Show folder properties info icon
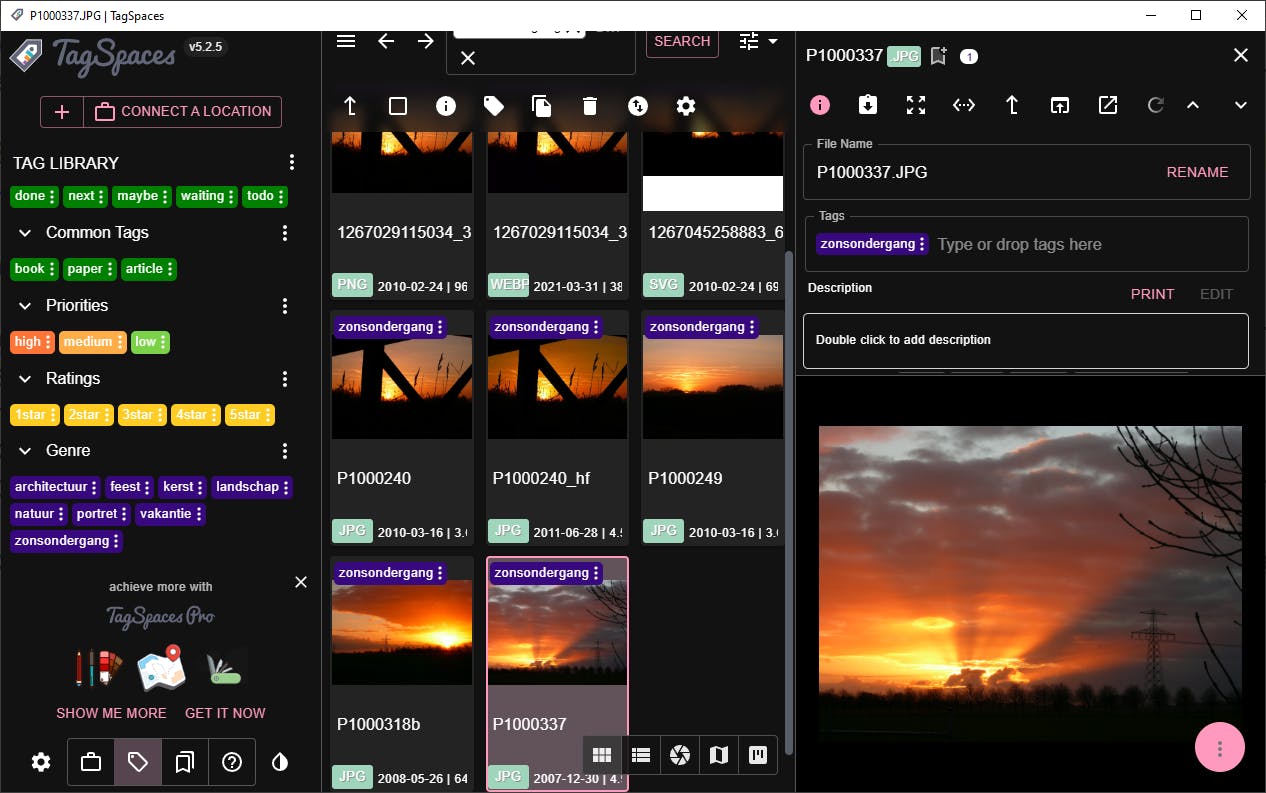The image size is (1266, 793). (446, 106)
